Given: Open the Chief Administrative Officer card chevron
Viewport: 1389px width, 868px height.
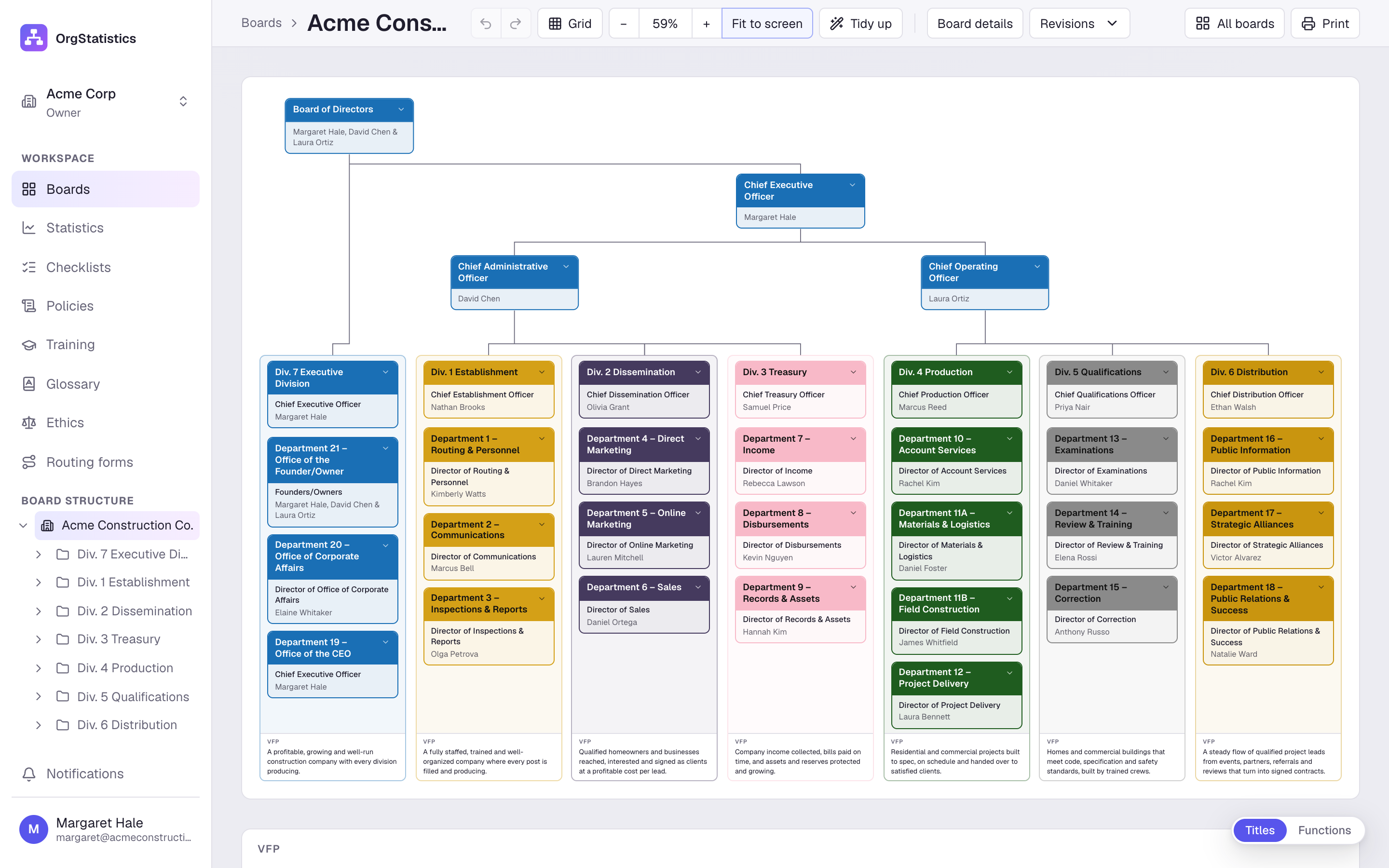Looking at the screenshot, I should coord(566,266).
